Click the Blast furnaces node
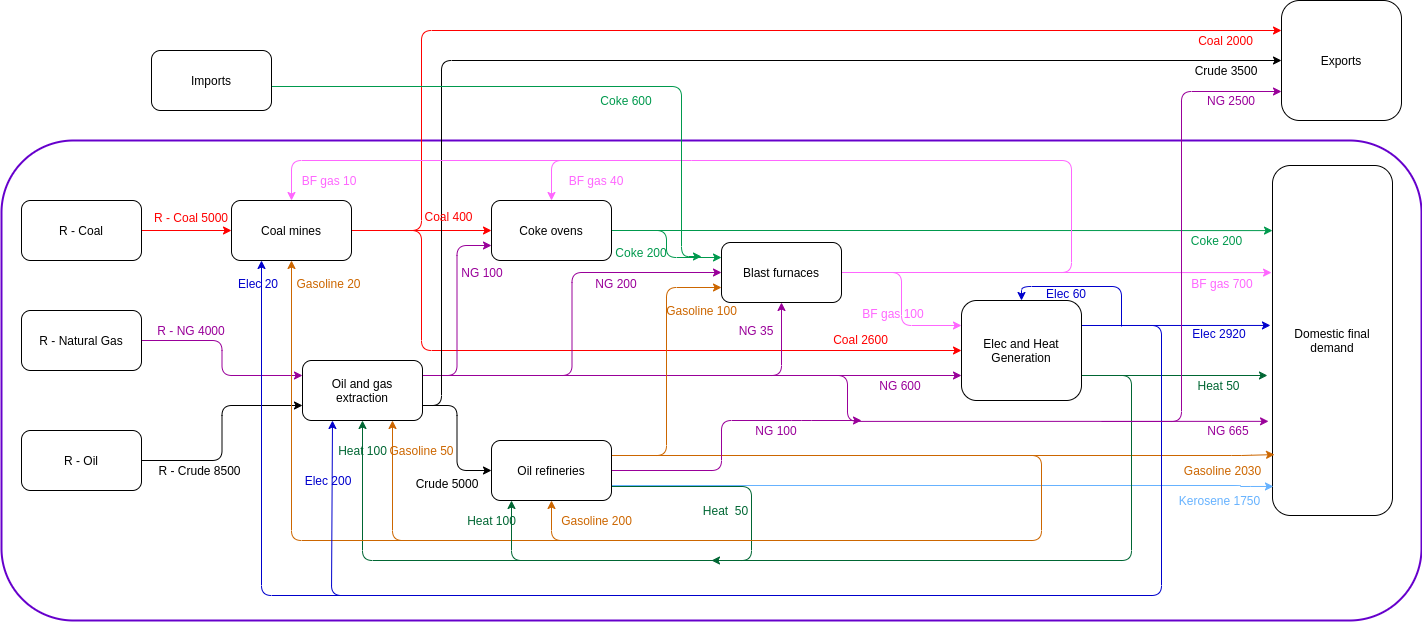This screenshot has height=622, width=1422. (x=781, y=273)
